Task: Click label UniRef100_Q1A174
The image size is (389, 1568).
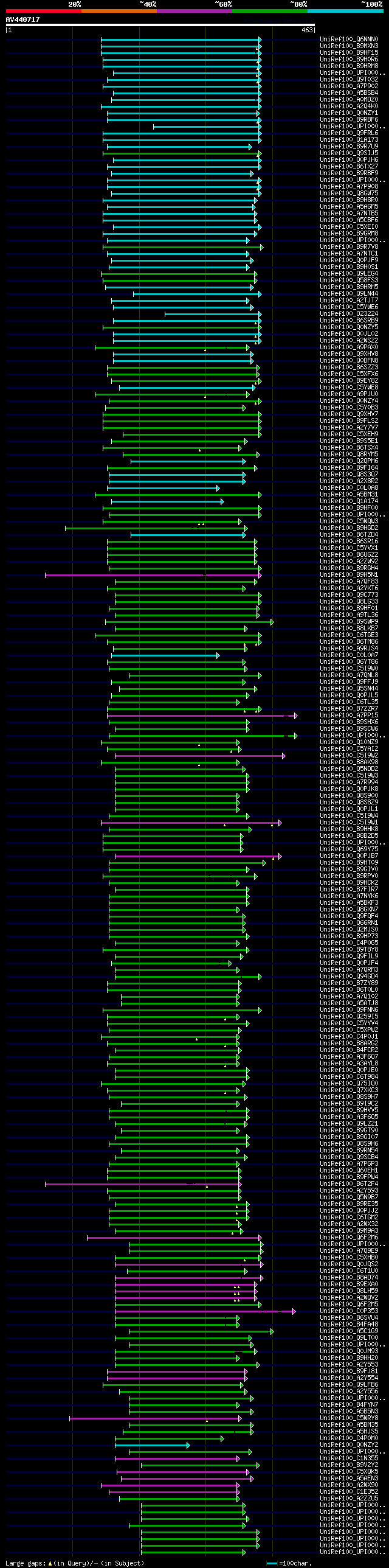Action: coord(349,501)
